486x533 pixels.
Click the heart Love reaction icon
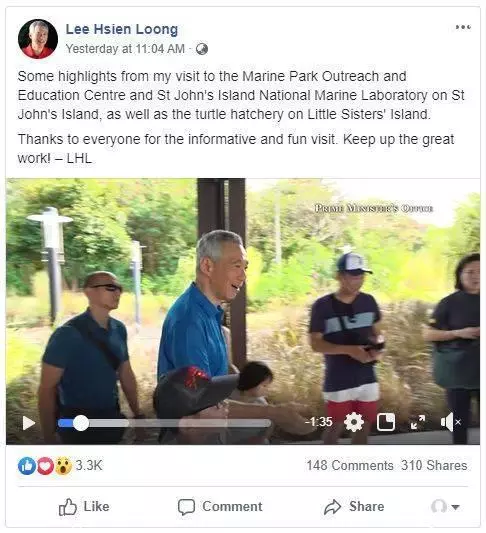(45, 466)
